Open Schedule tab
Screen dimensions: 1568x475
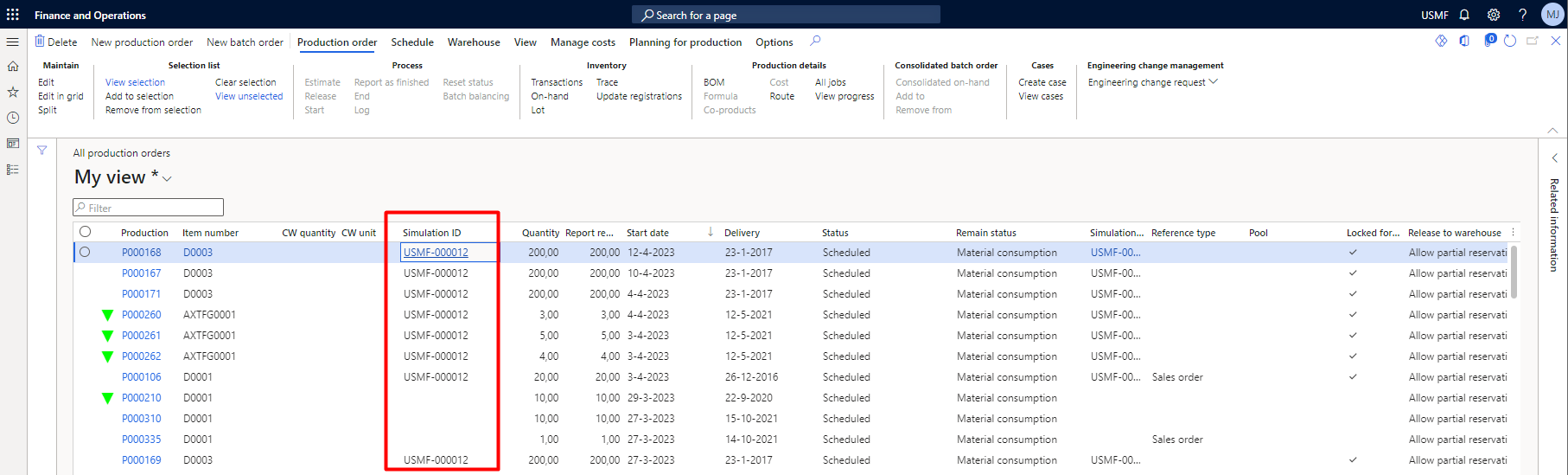coord(412,42)
